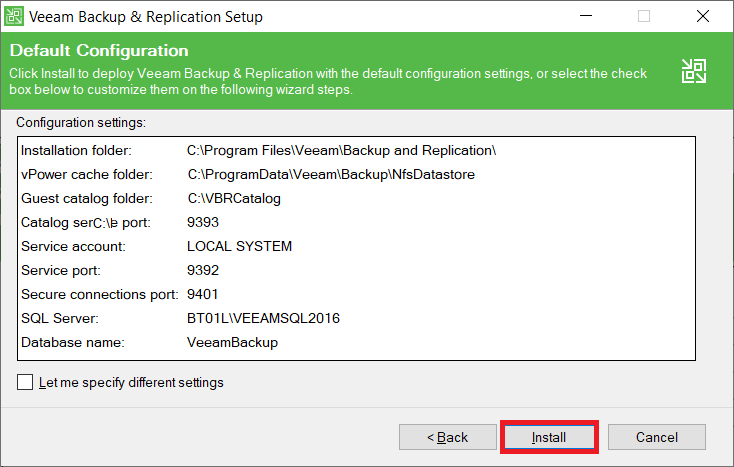Click the SQL Server value BT01L\VEEAMSQL2016
Viewport: 734px width, 467px height.
pos(263,318)
